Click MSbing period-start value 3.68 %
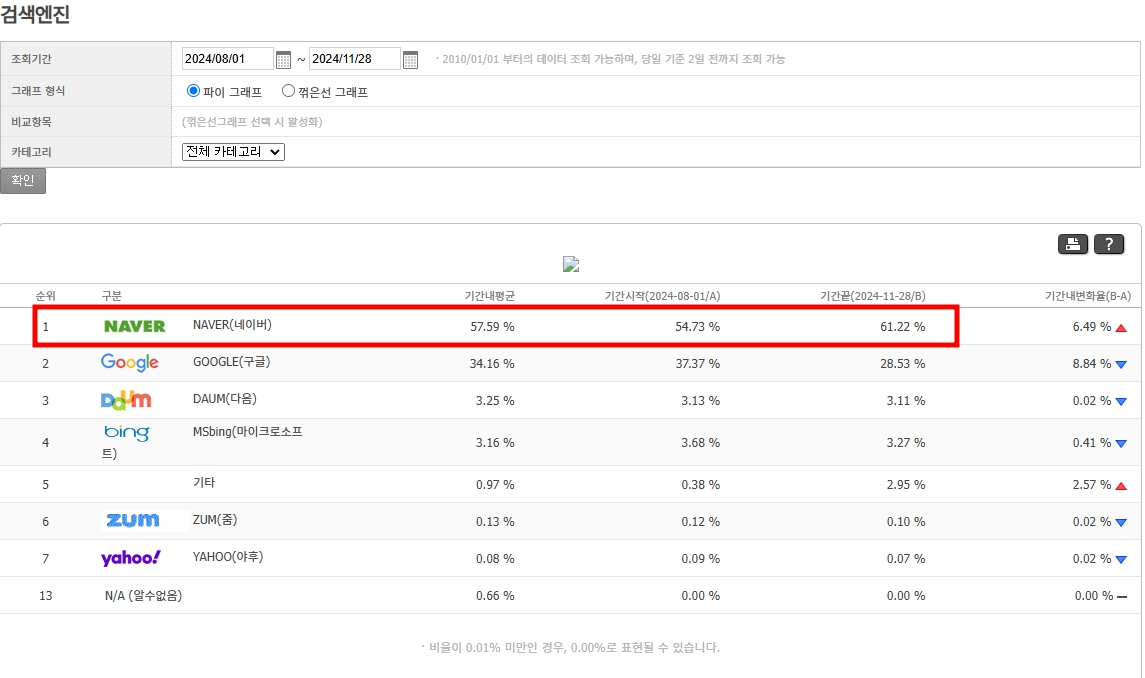Image resolution: width=1145 pixels, height=678 pixels. (700, 443)
